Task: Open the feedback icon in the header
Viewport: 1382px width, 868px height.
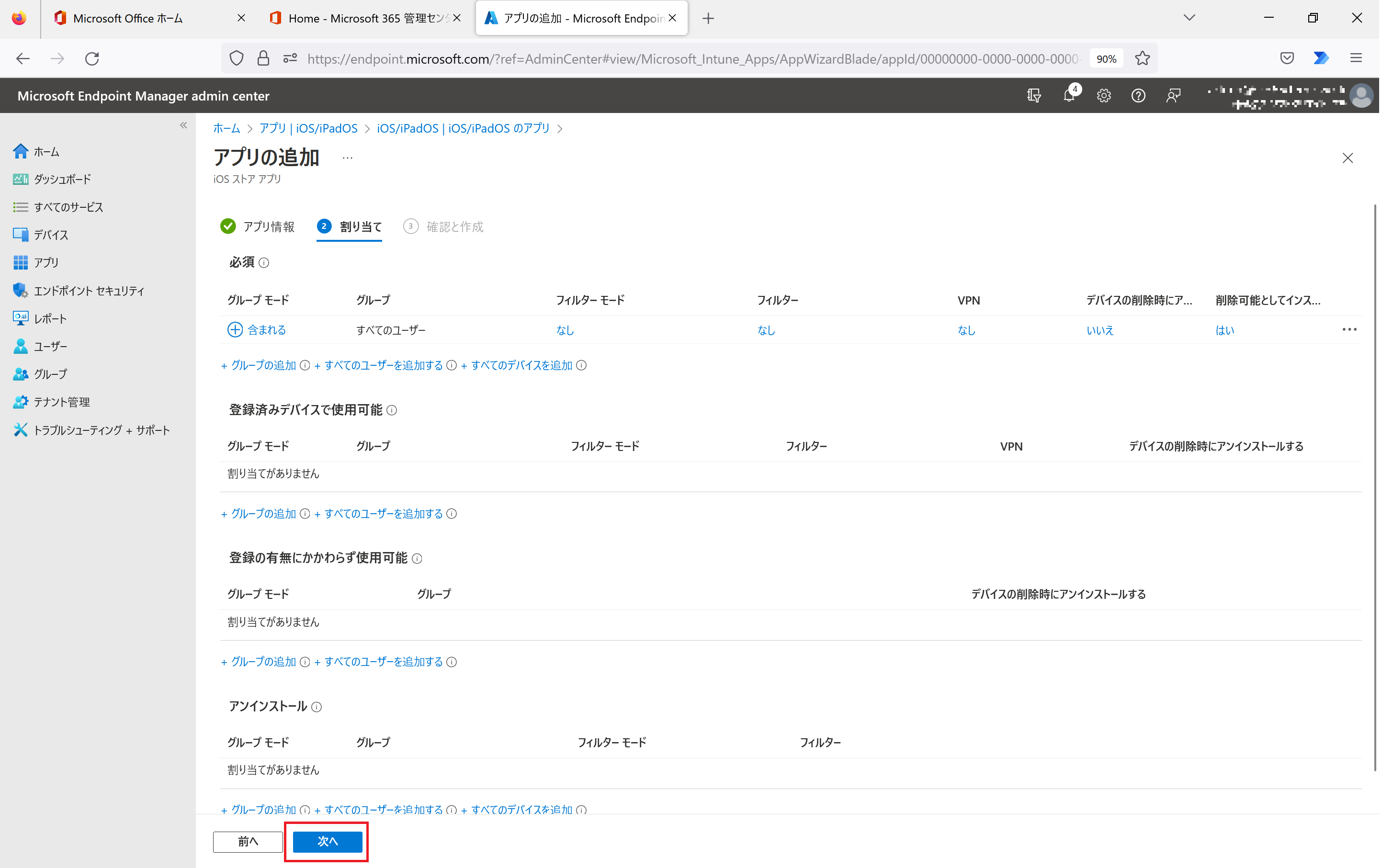Action: point(1173,95)
